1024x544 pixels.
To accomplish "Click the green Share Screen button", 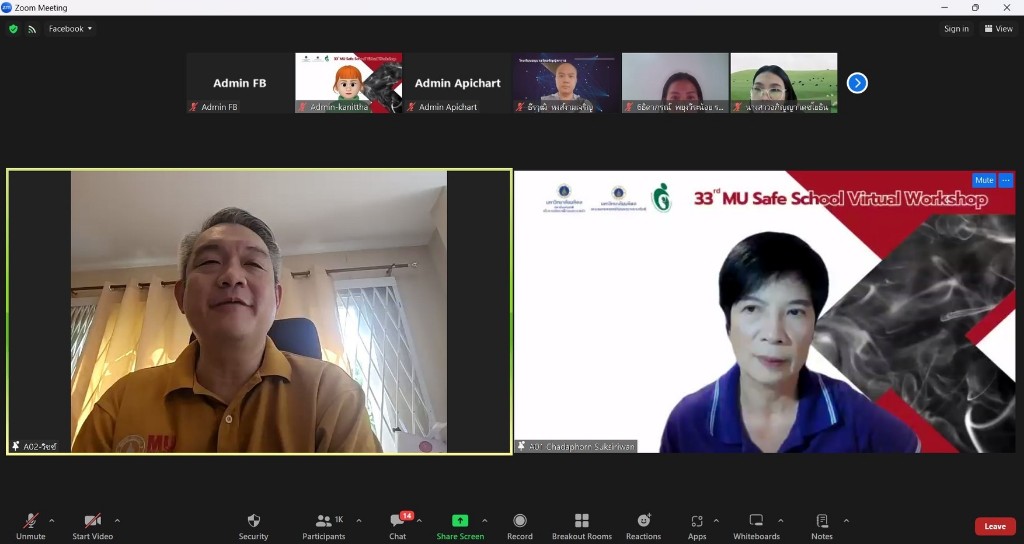I will click(460, 526).
